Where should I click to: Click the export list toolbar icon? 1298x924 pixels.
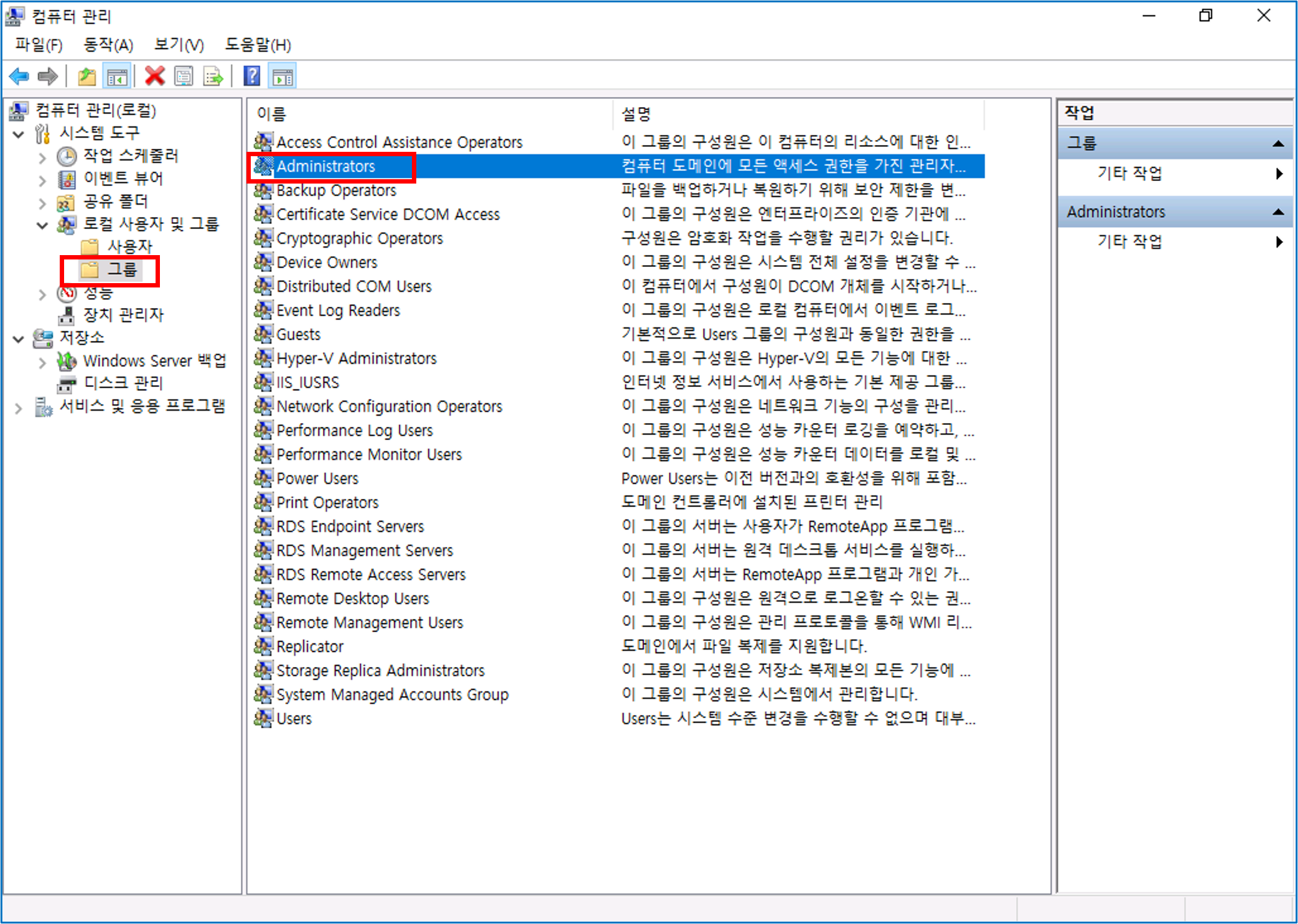[x=213, y=77]
